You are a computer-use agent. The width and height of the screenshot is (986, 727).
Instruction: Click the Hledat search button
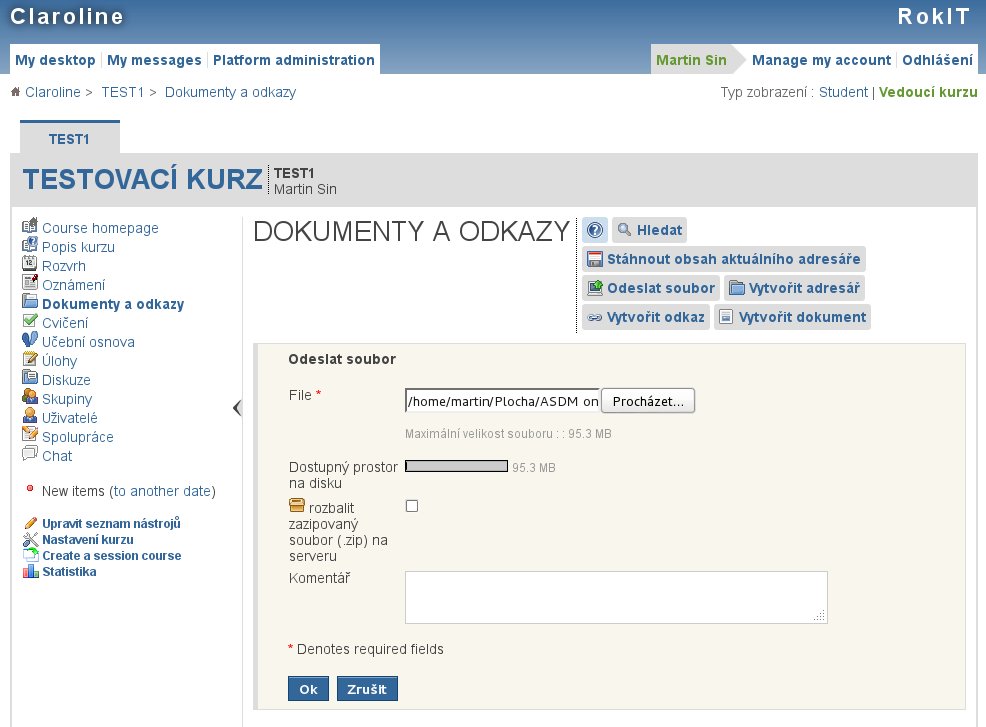(649, 230)
